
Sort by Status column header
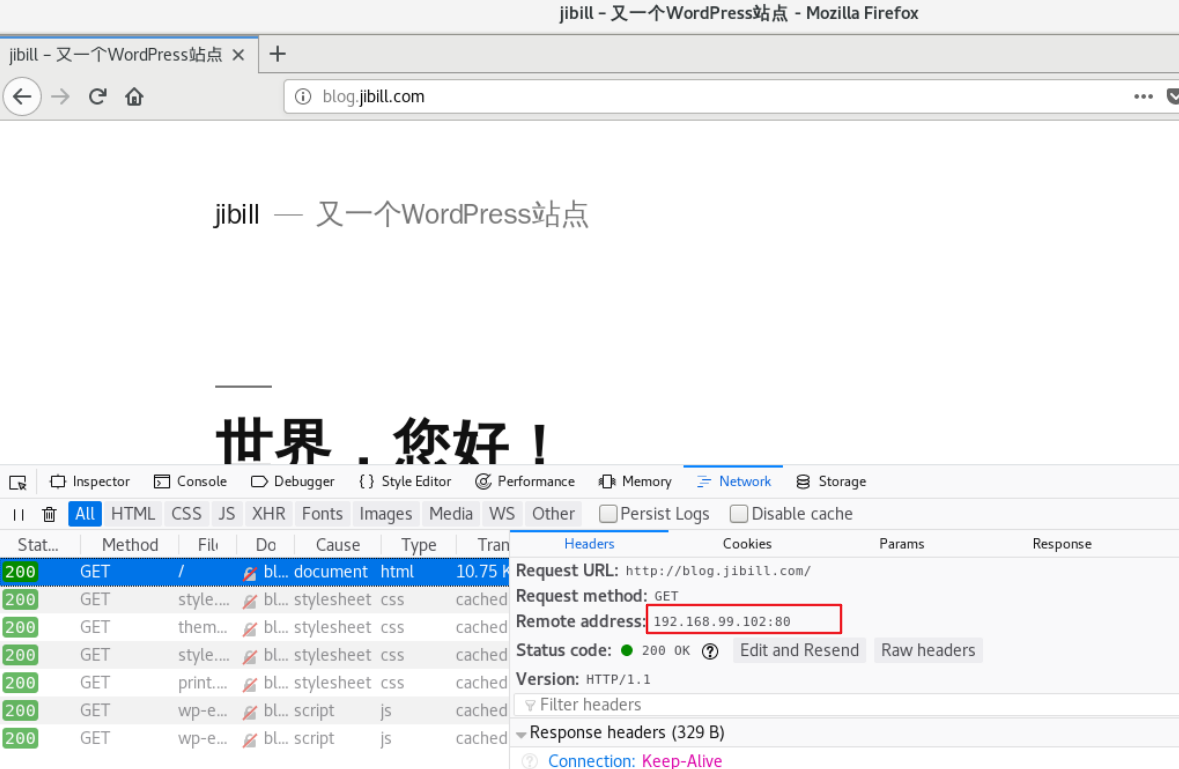point(39,545)
